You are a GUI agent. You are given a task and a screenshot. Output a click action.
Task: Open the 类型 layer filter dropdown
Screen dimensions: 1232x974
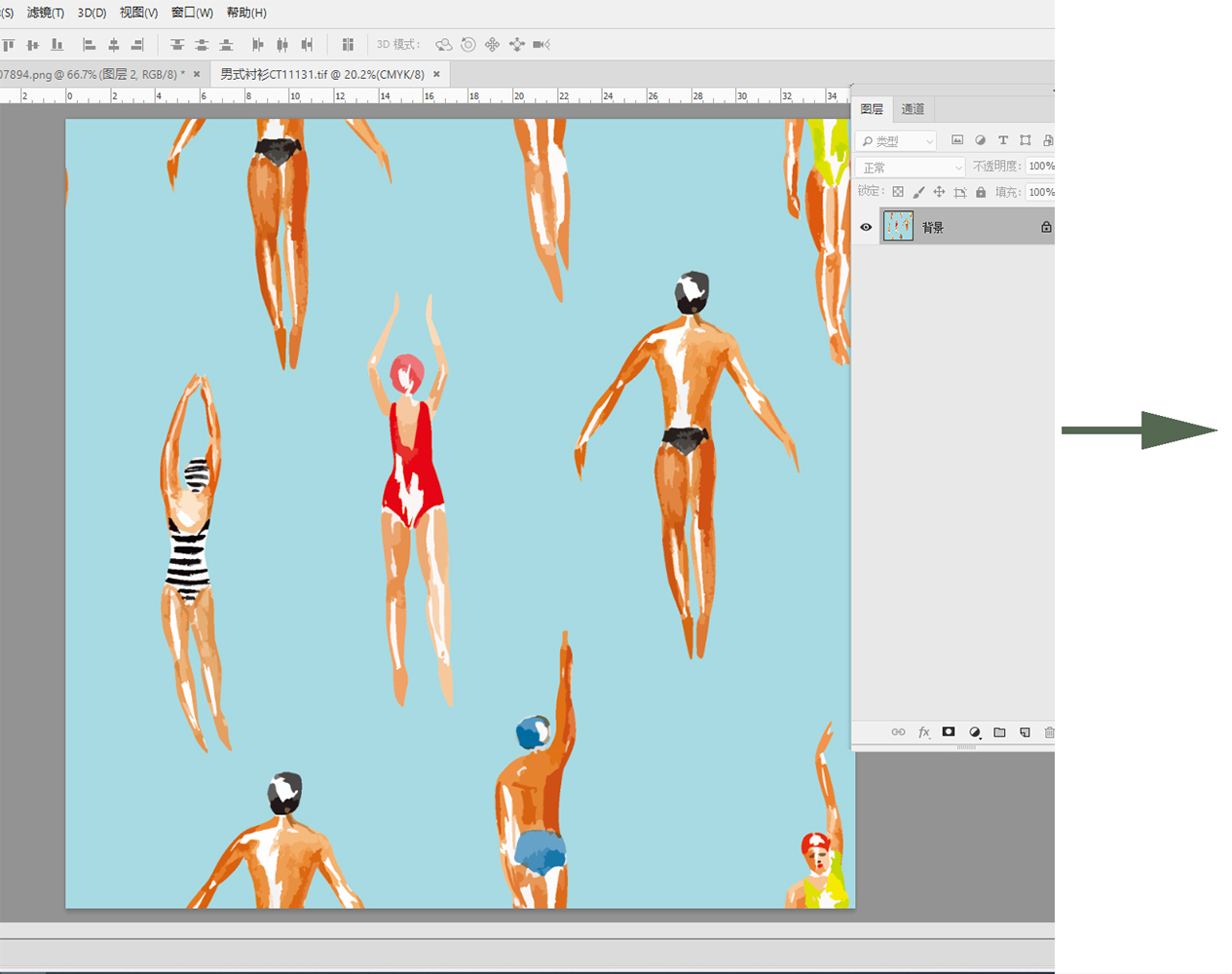(896, 141)
